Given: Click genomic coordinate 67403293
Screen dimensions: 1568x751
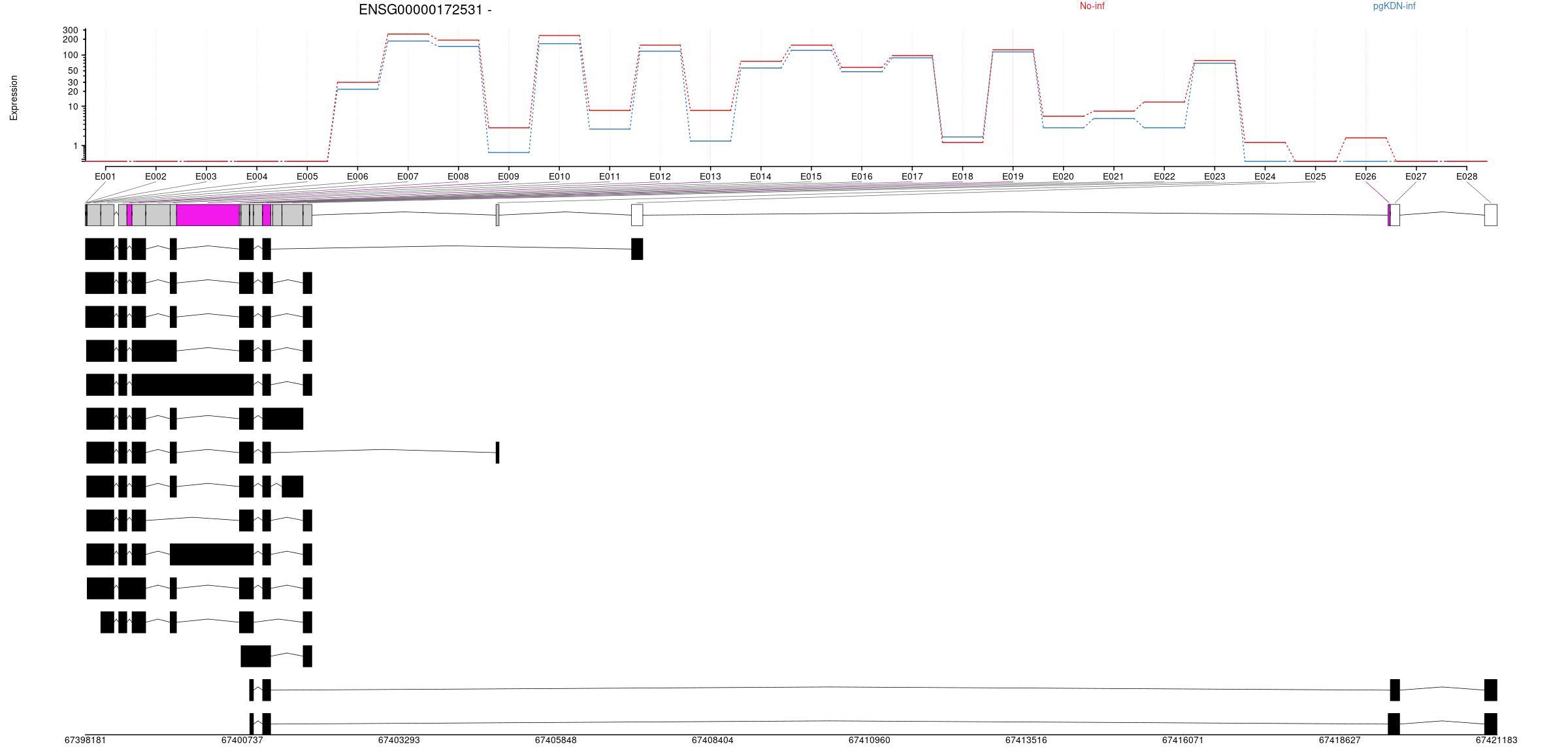Looking at the screenshot, I should (399, 740).
